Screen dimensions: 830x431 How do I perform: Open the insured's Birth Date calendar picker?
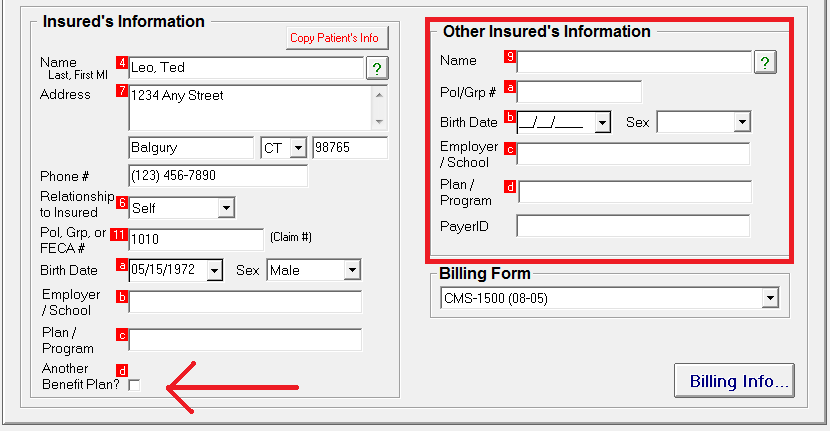coord(214,270)
